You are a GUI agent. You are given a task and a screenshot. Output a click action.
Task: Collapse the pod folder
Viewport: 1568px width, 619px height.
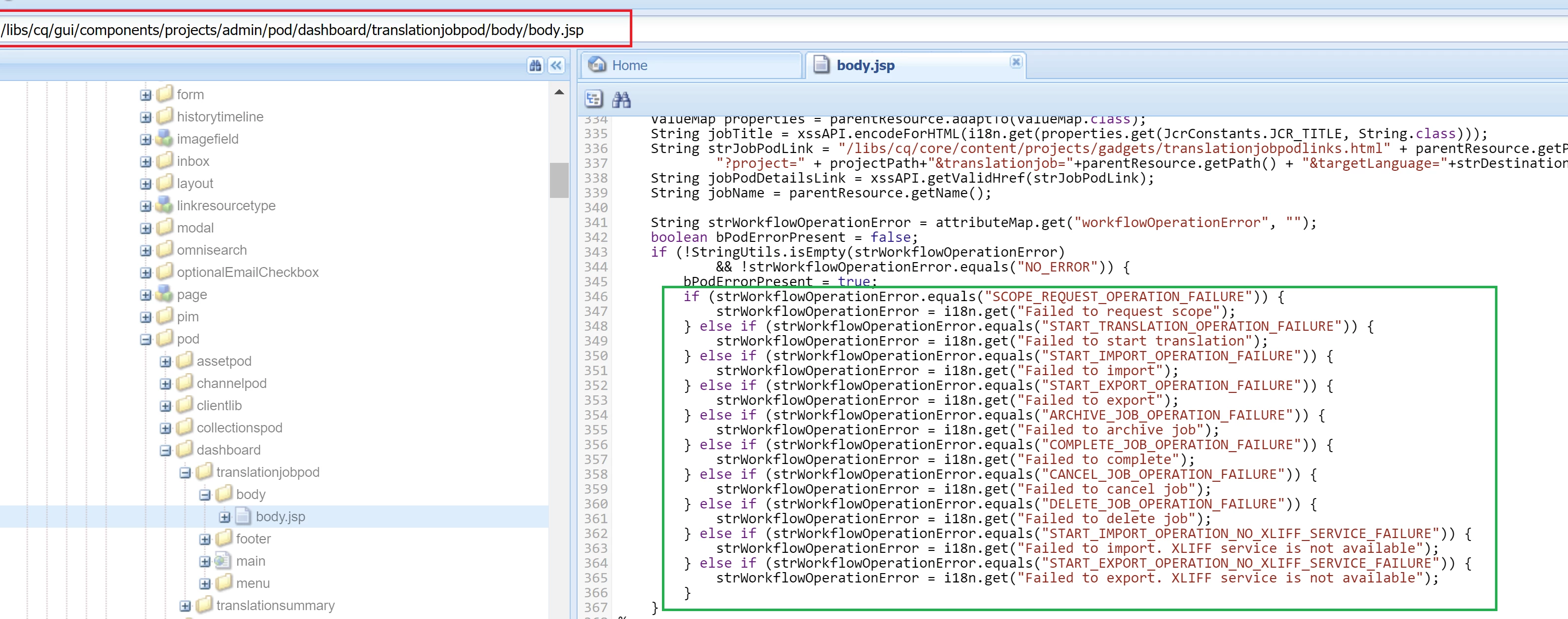(x=146, y=339)
